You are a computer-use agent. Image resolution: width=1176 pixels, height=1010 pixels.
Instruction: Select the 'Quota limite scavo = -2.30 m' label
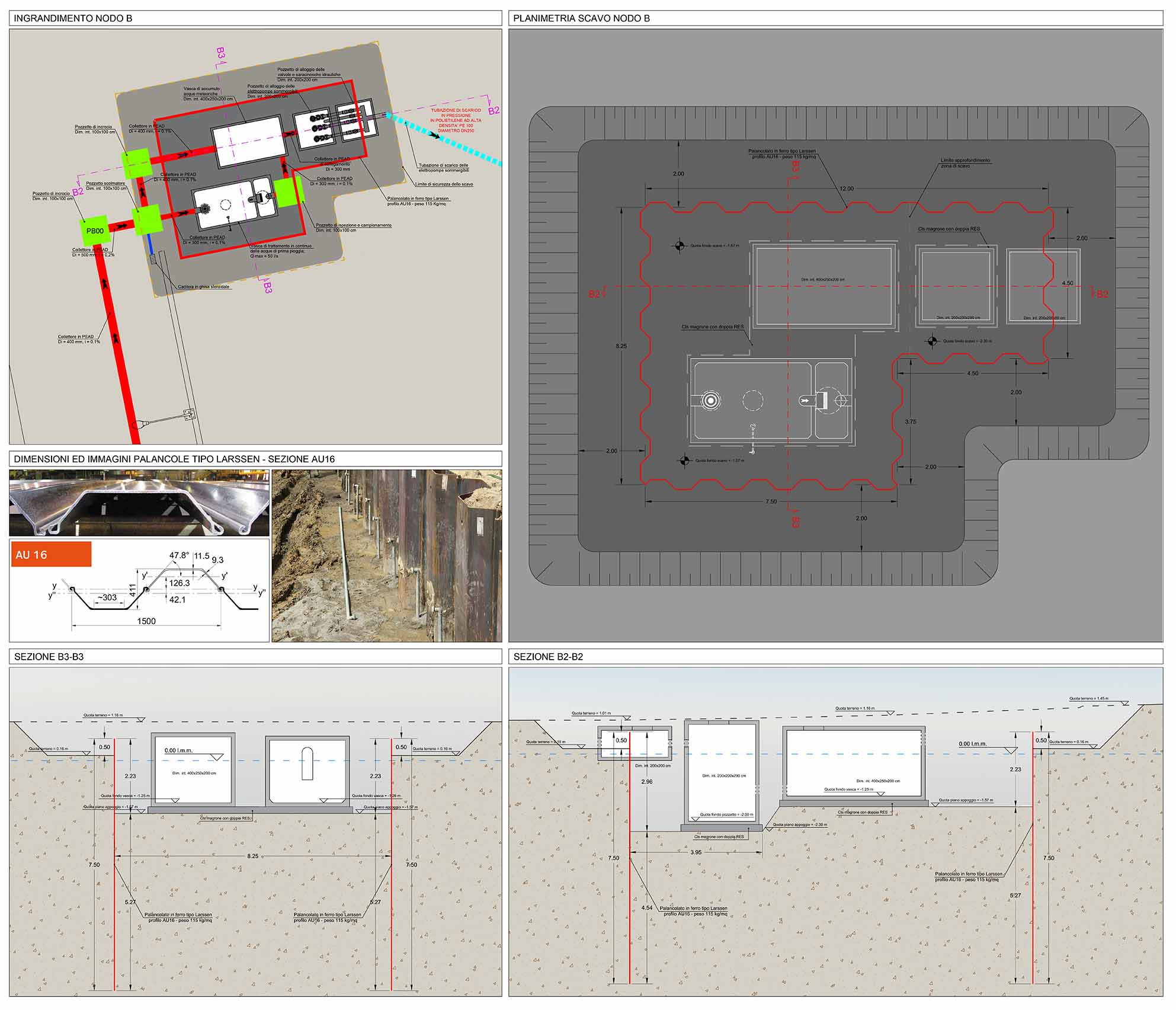967,341
